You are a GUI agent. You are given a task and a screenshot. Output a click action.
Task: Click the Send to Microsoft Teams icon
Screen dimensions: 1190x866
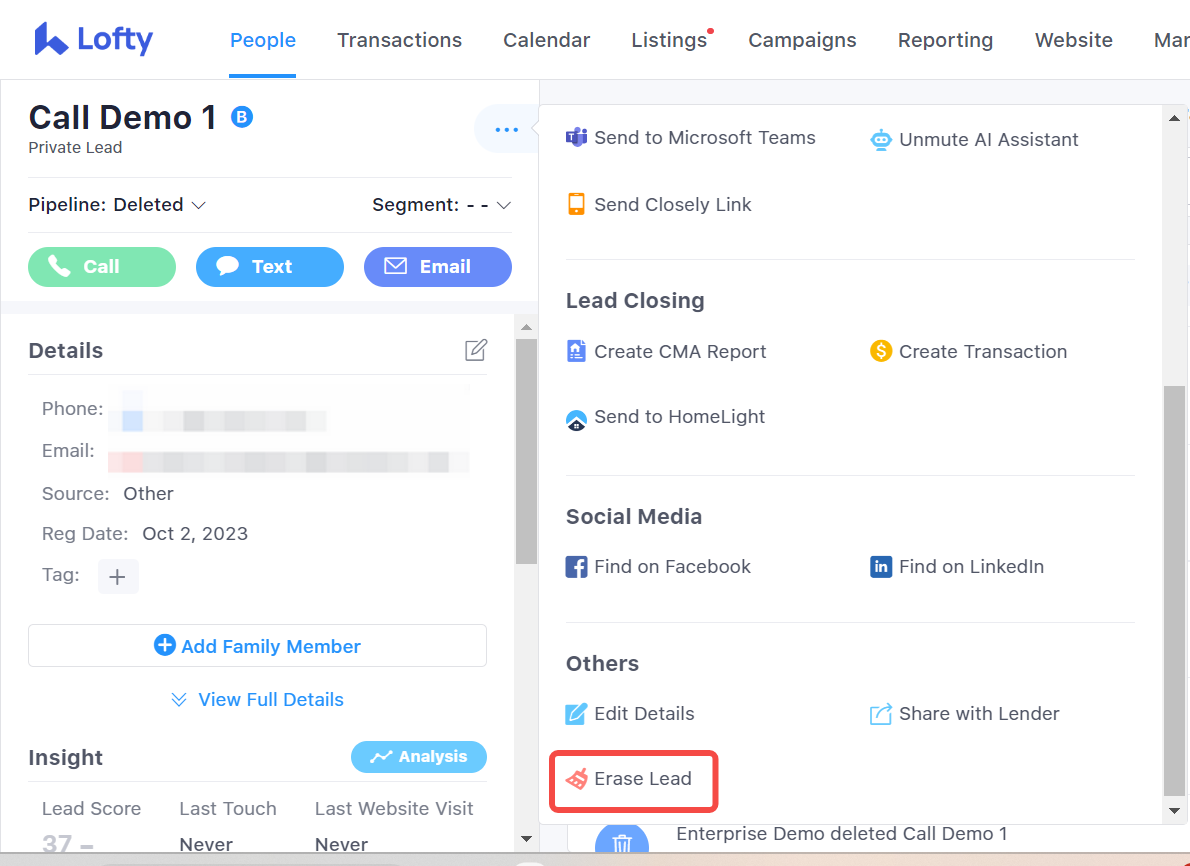[576, 138]
